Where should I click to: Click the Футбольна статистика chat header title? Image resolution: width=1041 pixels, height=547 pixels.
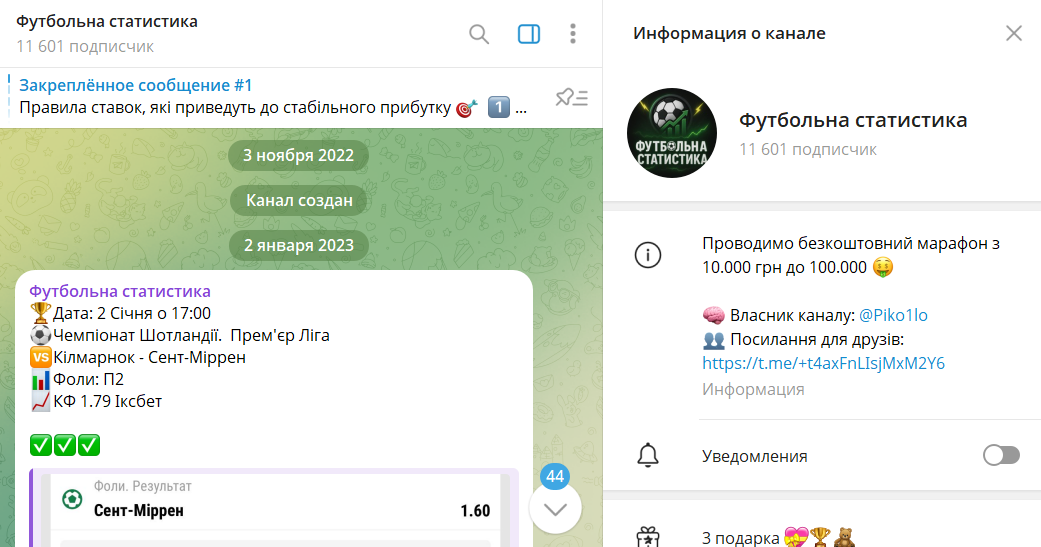tap(107, 21)
